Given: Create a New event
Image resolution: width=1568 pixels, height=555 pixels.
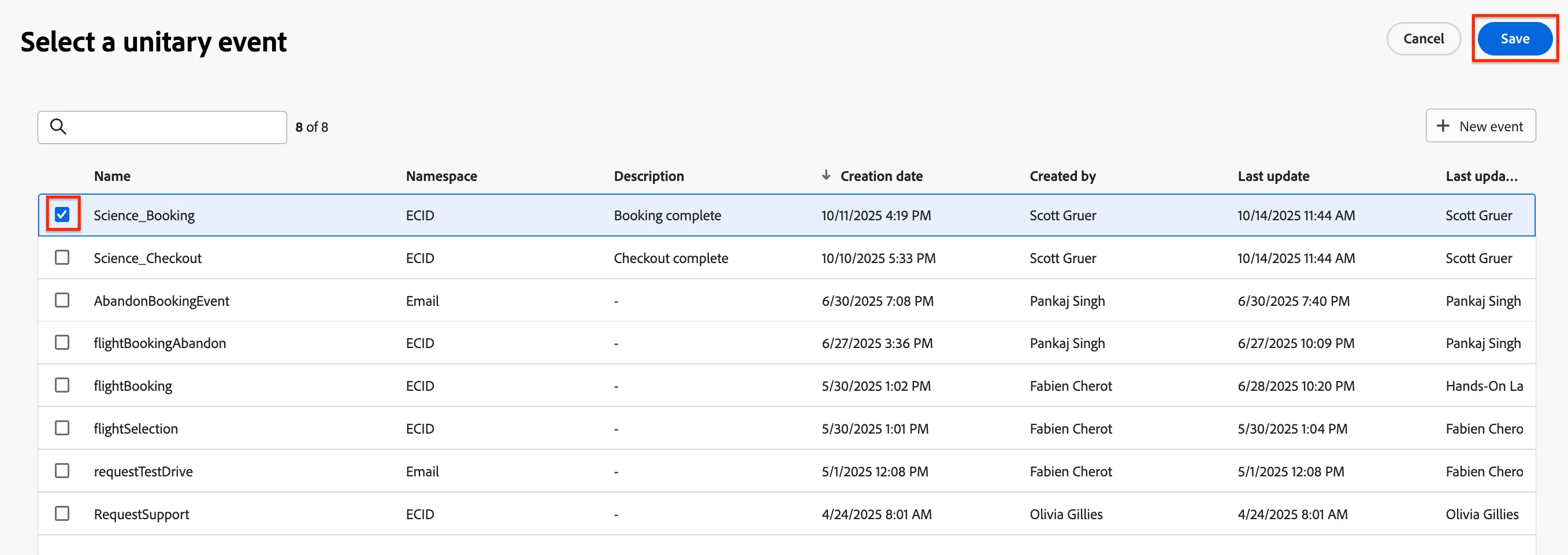Looking at the screenshot, I should [1480, 126].
